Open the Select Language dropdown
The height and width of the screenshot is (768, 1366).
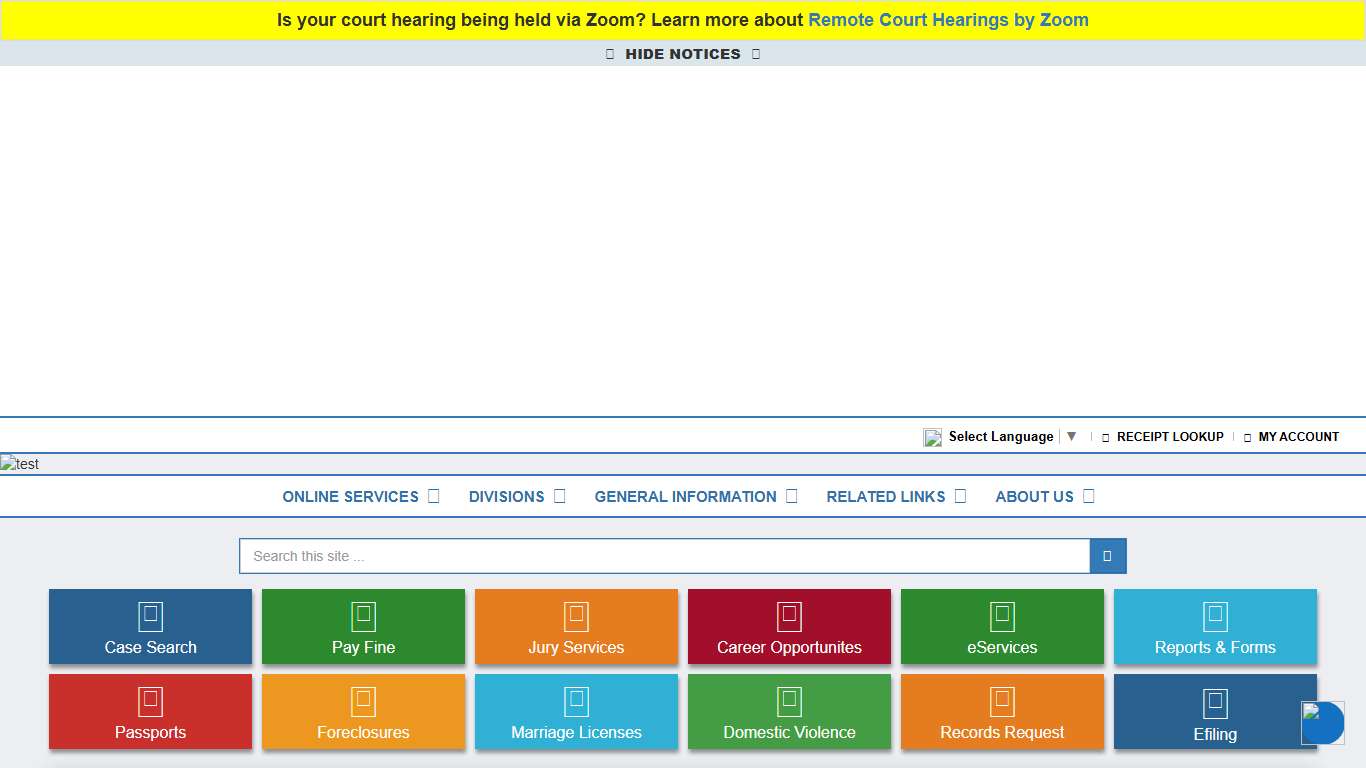(x=1001, y=436)
